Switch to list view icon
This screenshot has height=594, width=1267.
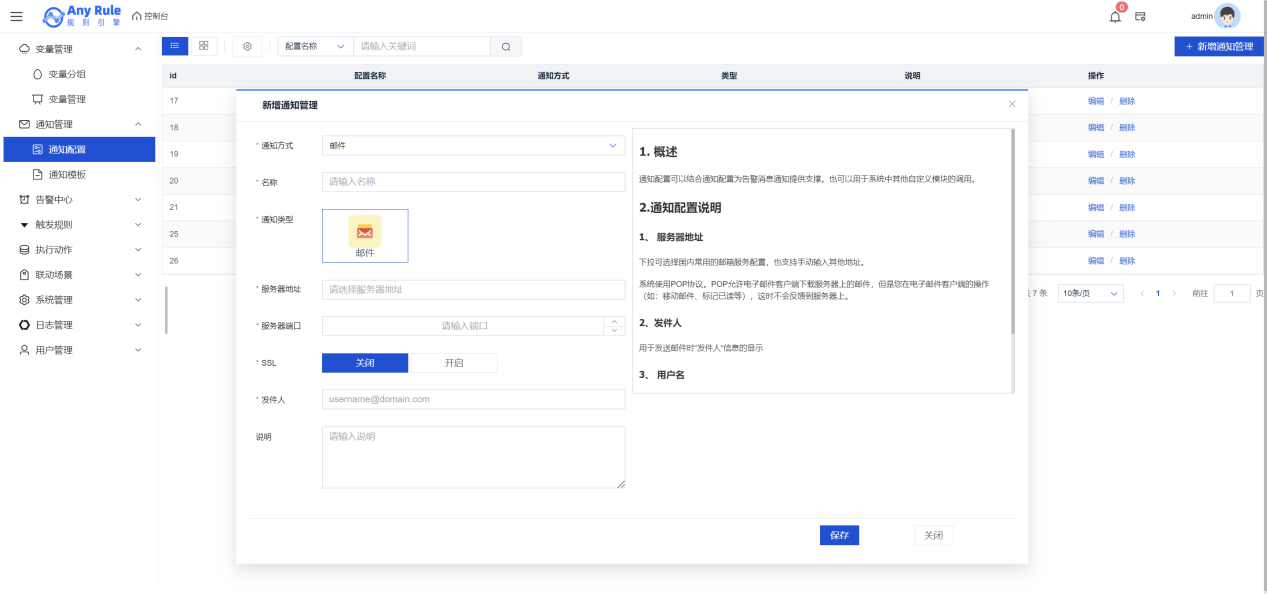(x=175, y=46)
